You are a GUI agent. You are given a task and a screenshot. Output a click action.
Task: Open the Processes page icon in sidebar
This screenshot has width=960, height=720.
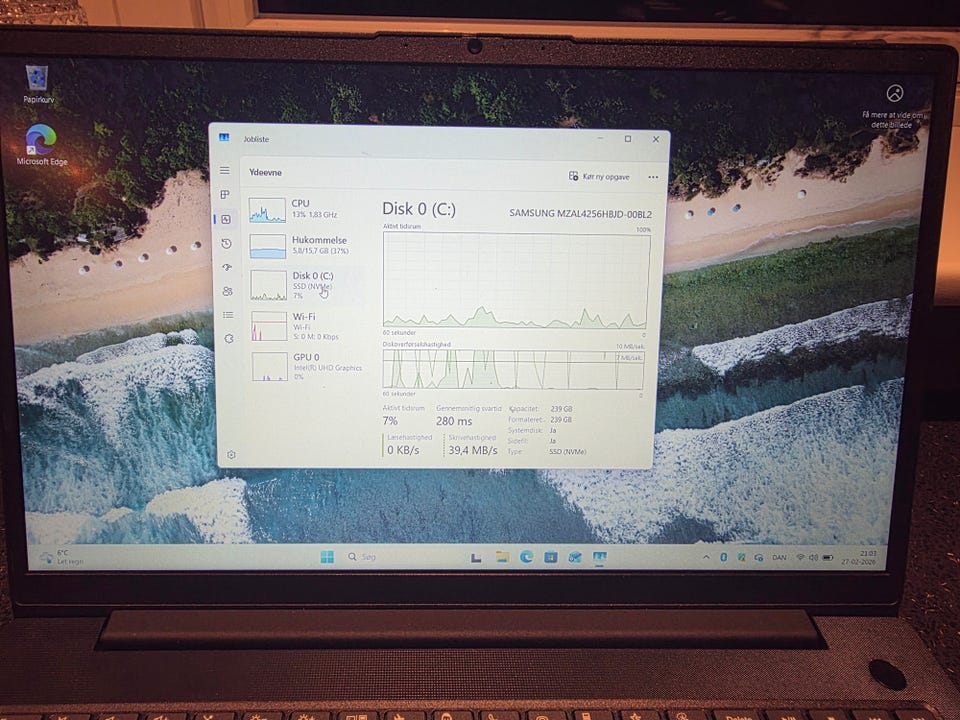pyautogui.click(x=225, y=195)
